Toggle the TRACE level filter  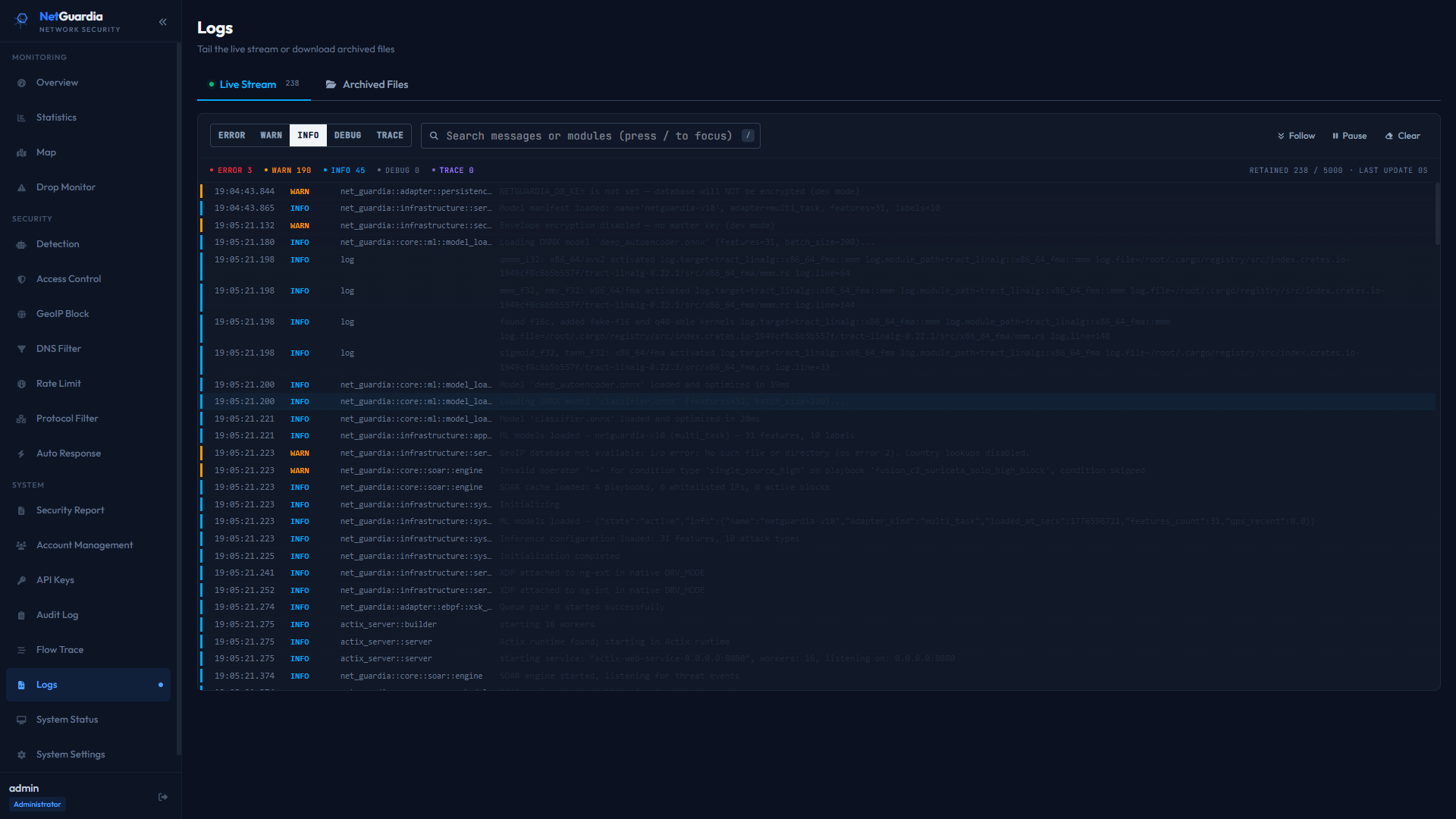click(390, 135)
